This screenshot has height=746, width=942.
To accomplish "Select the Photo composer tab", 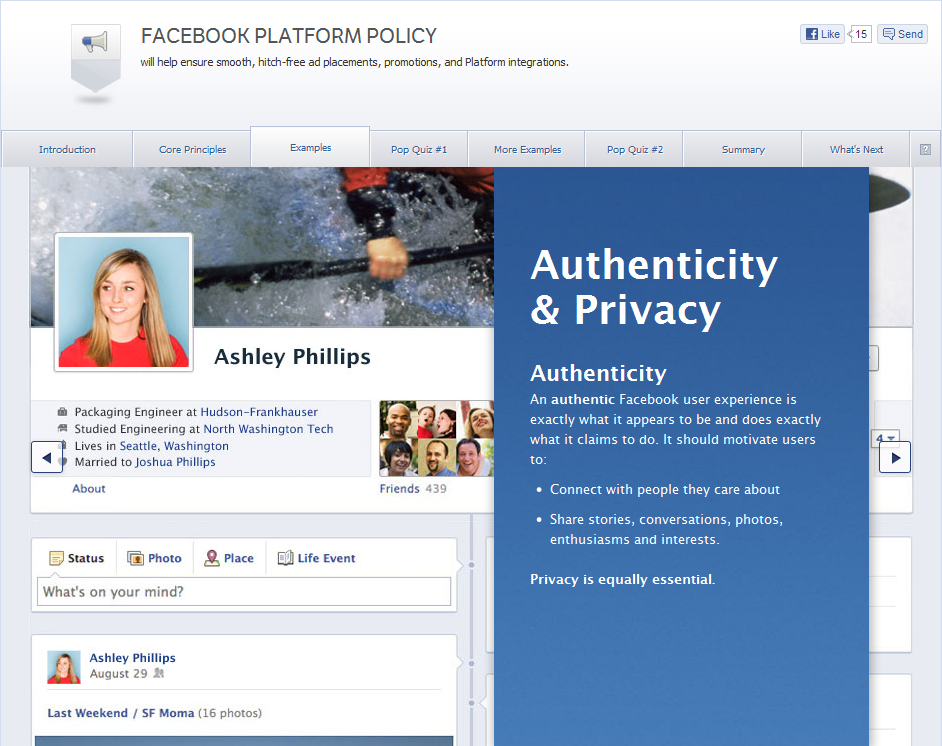I will point(154,558).
